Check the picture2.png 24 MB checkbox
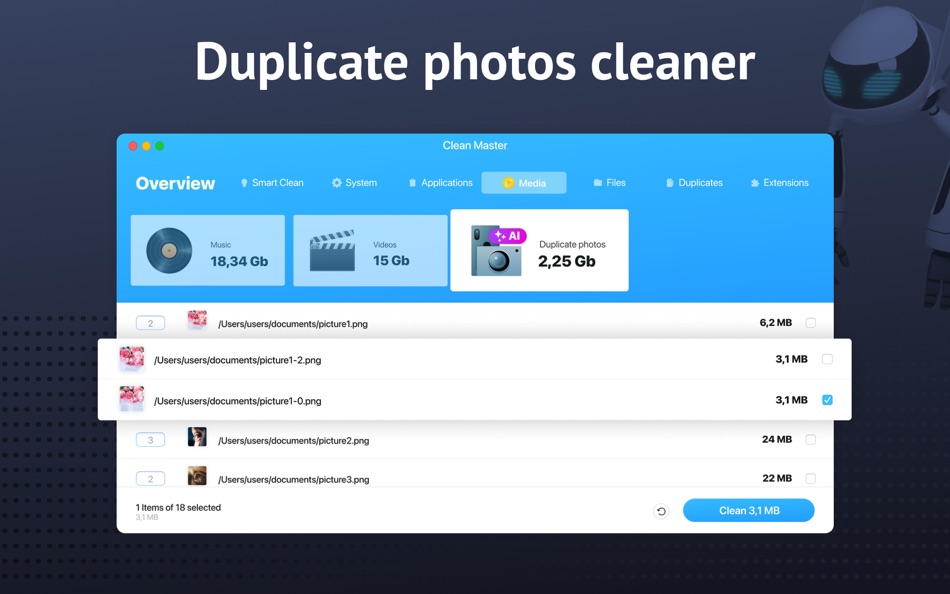950x594 pixels. pos(811,439)
